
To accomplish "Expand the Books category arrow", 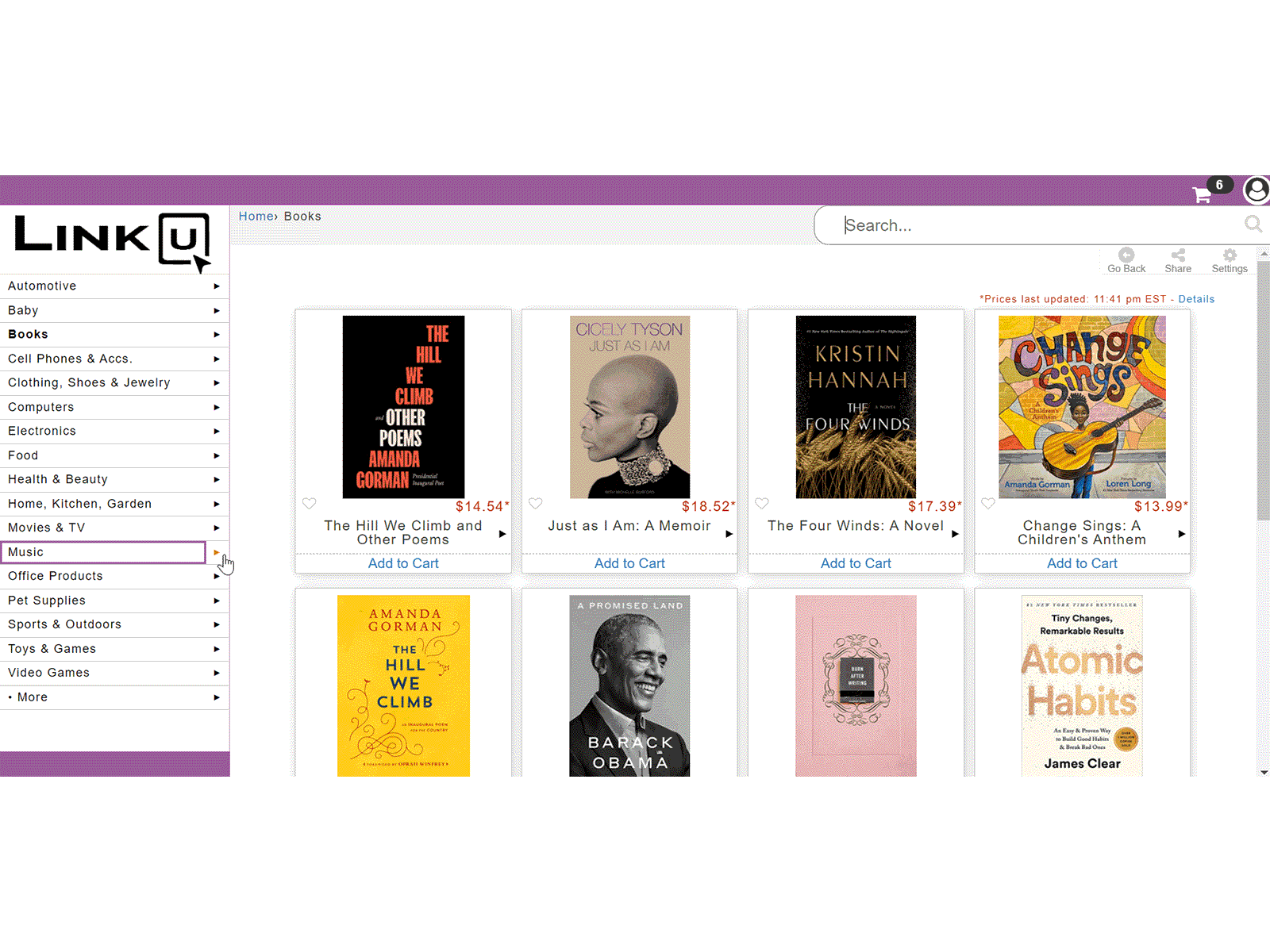I will (217, 335).
